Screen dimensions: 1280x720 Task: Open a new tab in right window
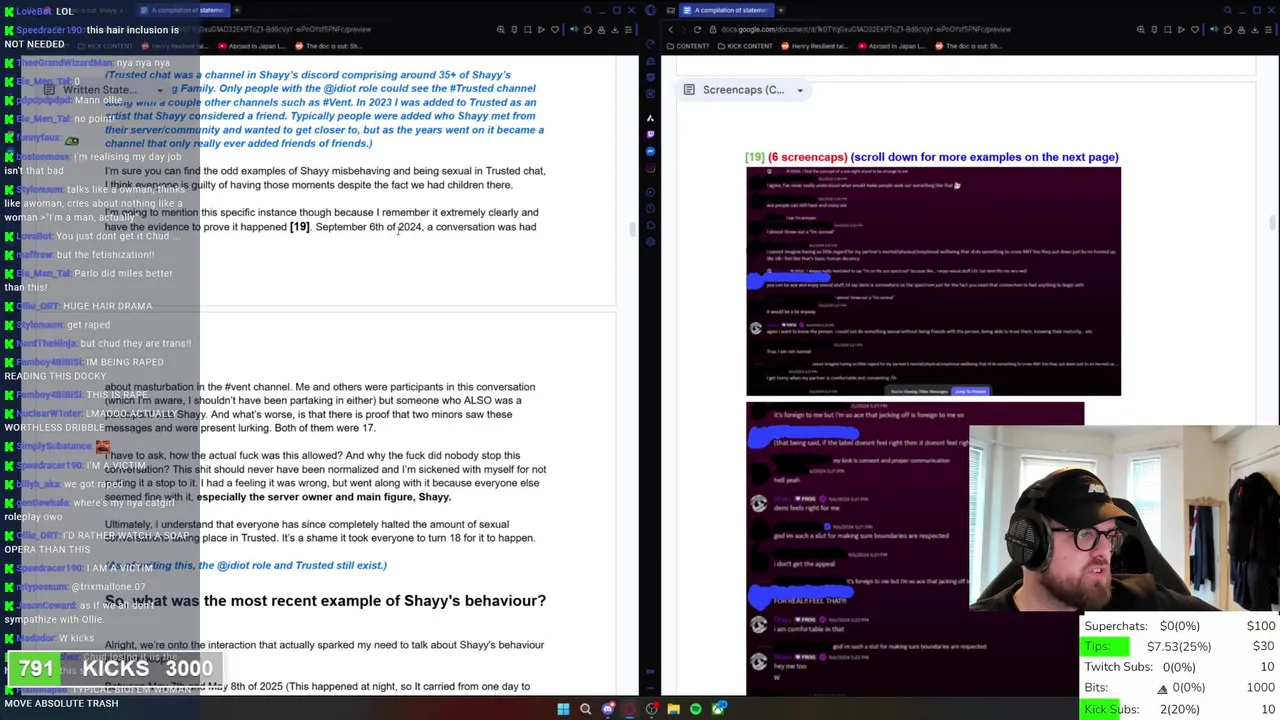[x=781, y=10]
